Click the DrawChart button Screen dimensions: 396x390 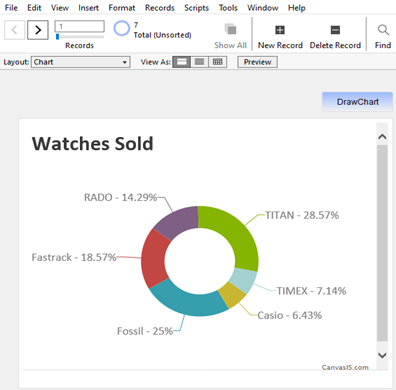[x=357, y=102]
